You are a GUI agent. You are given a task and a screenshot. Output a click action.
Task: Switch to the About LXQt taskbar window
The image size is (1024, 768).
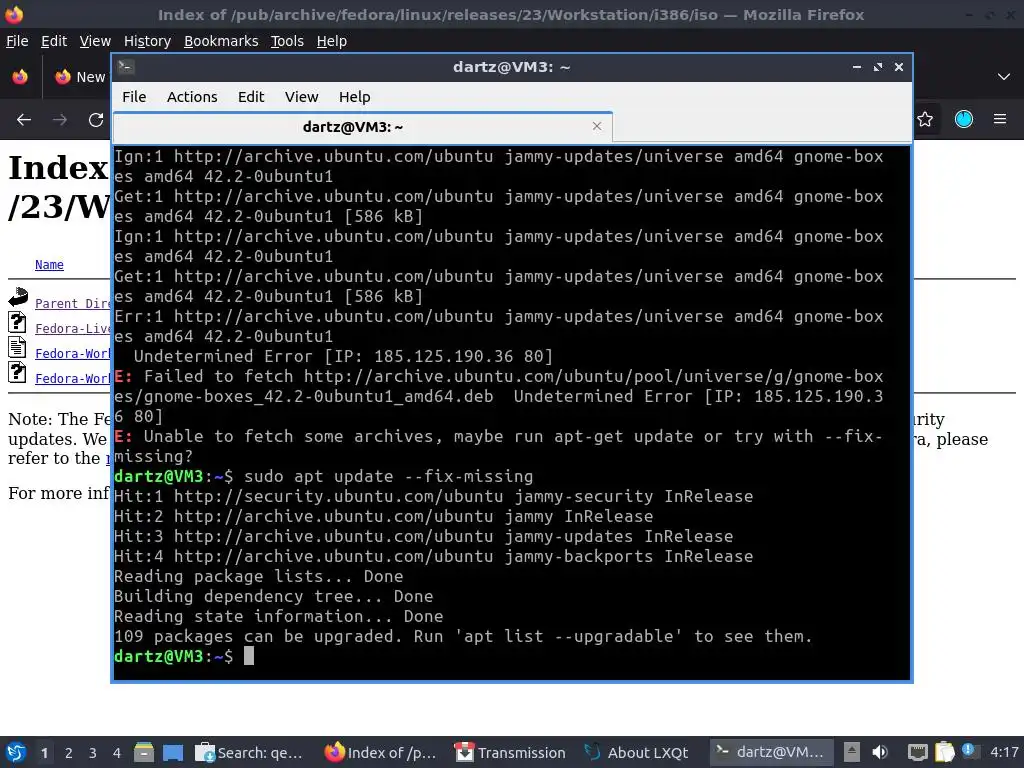click(637, 752)
